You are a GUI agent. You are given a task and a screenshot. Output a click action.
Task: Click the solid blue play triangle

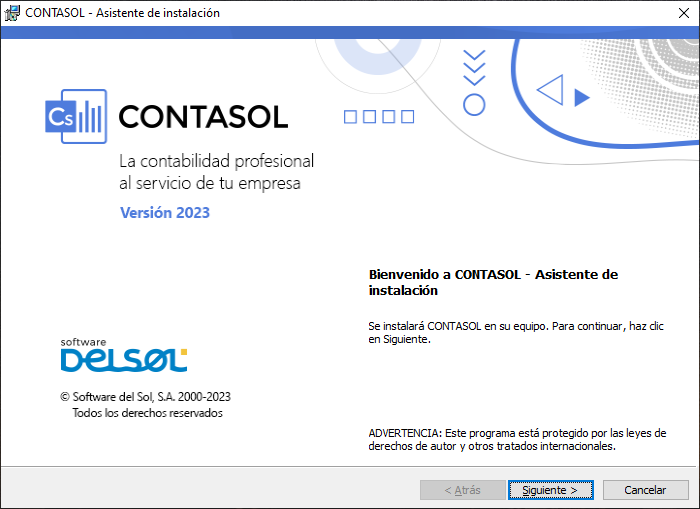point(582,97)
